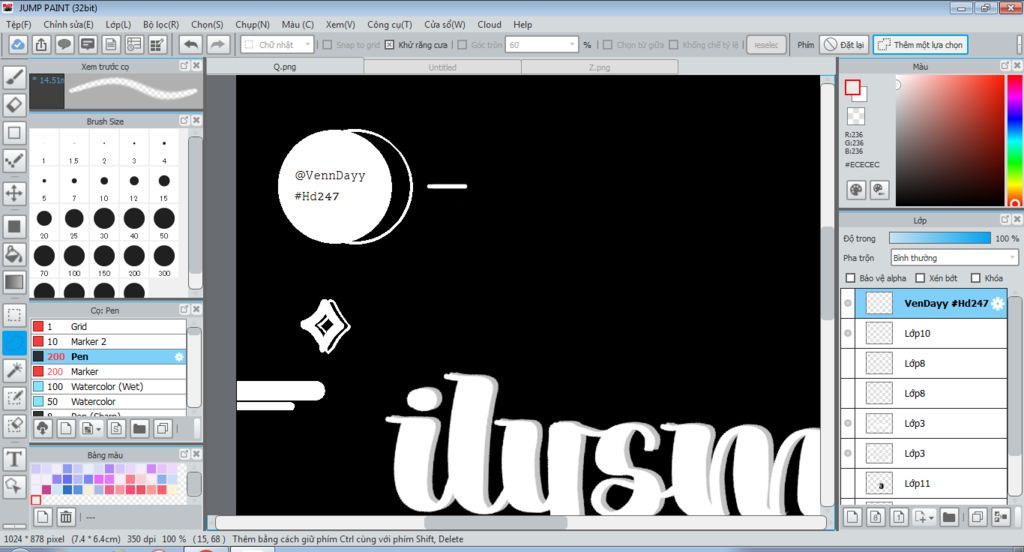
Task: Expand the add layer dropdown arrow in Lớp panel
Action: click(x=931, y=517)
